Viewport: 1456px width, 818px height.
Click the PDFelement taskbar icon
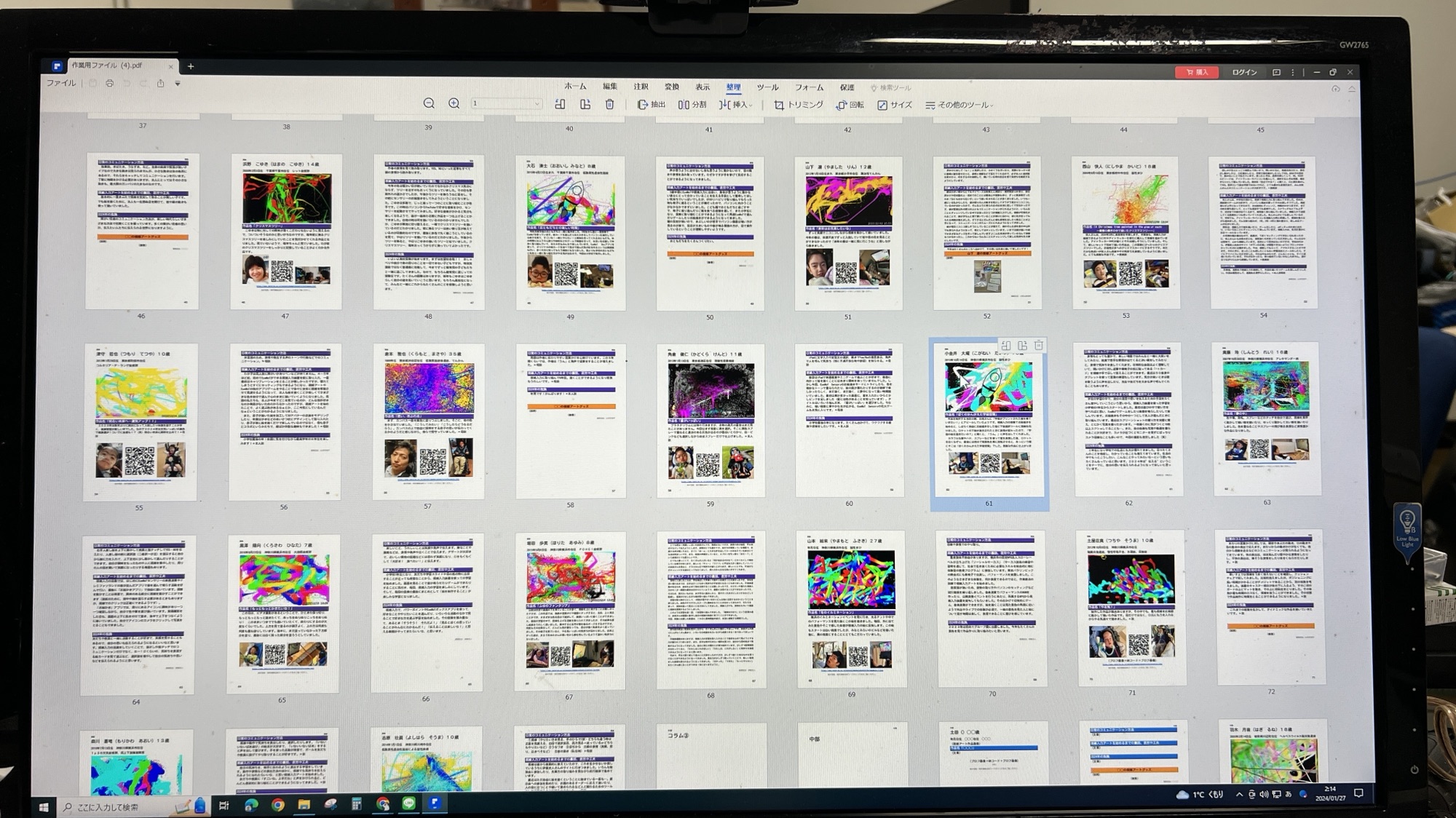pyautogui.click(x=435, y=803)
